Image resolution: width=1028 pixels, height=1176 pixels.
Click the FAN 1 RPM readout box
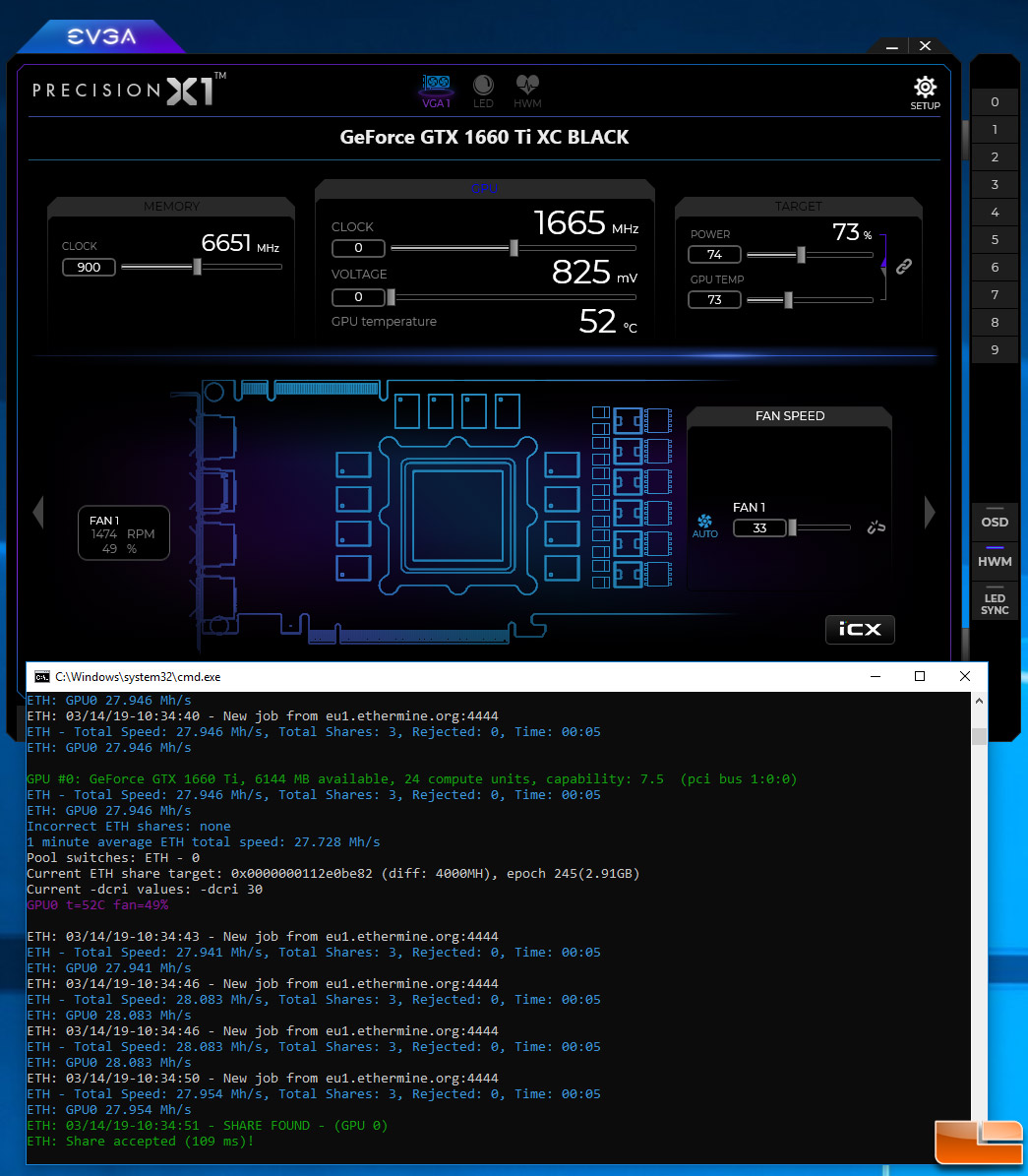[x=124, y=533]
